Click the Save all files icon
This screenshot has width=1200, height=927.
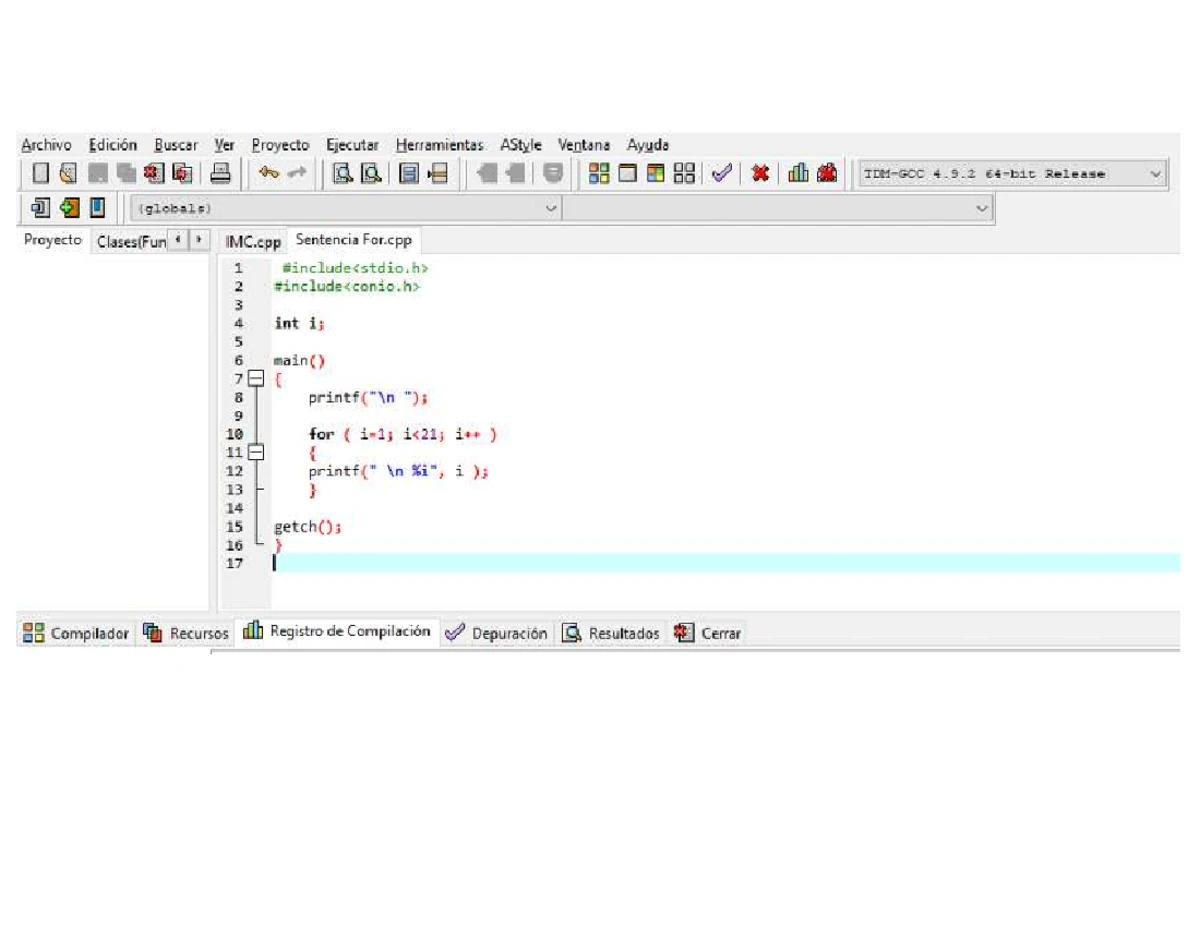[126, 173]
